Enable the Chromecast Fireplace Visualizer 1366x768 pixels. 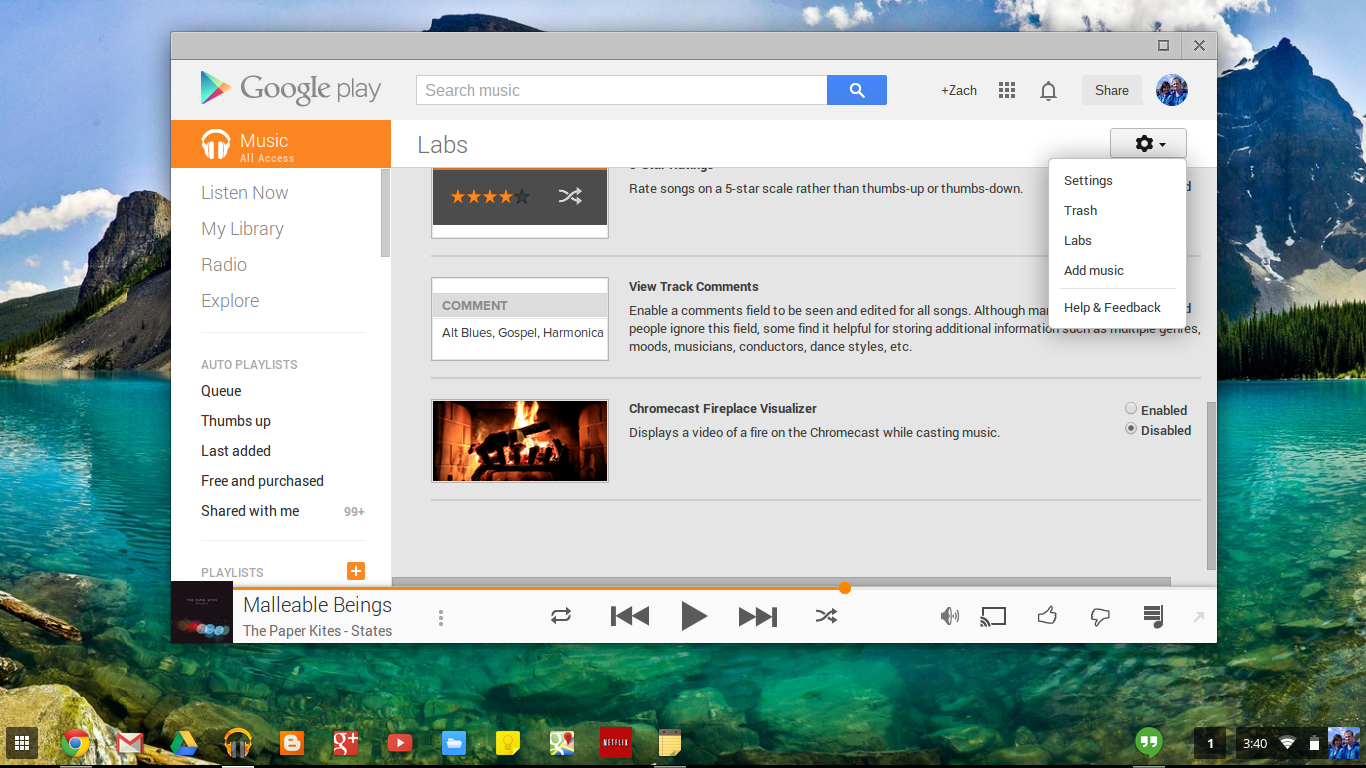tap(1131, 409)
